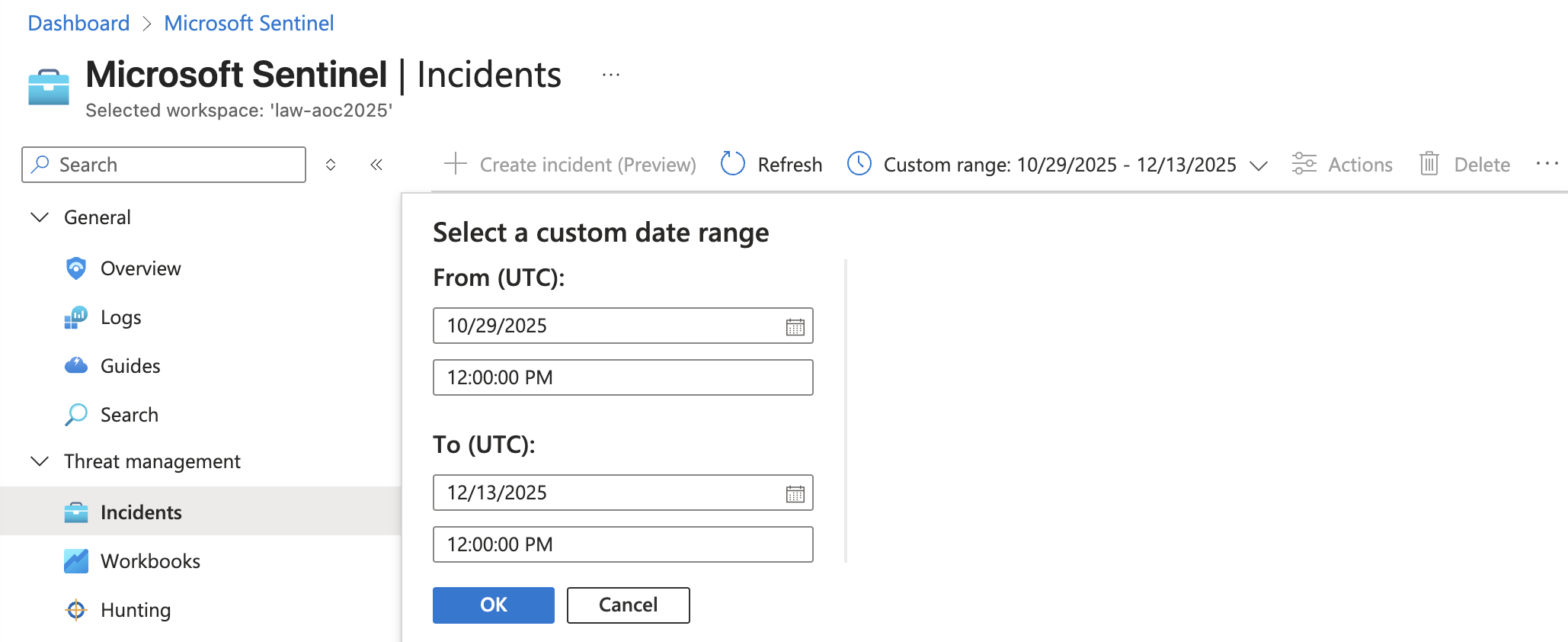Confirm date range with OK button
Viewport: 1568px width, 642px height.
tap(493, 605)
